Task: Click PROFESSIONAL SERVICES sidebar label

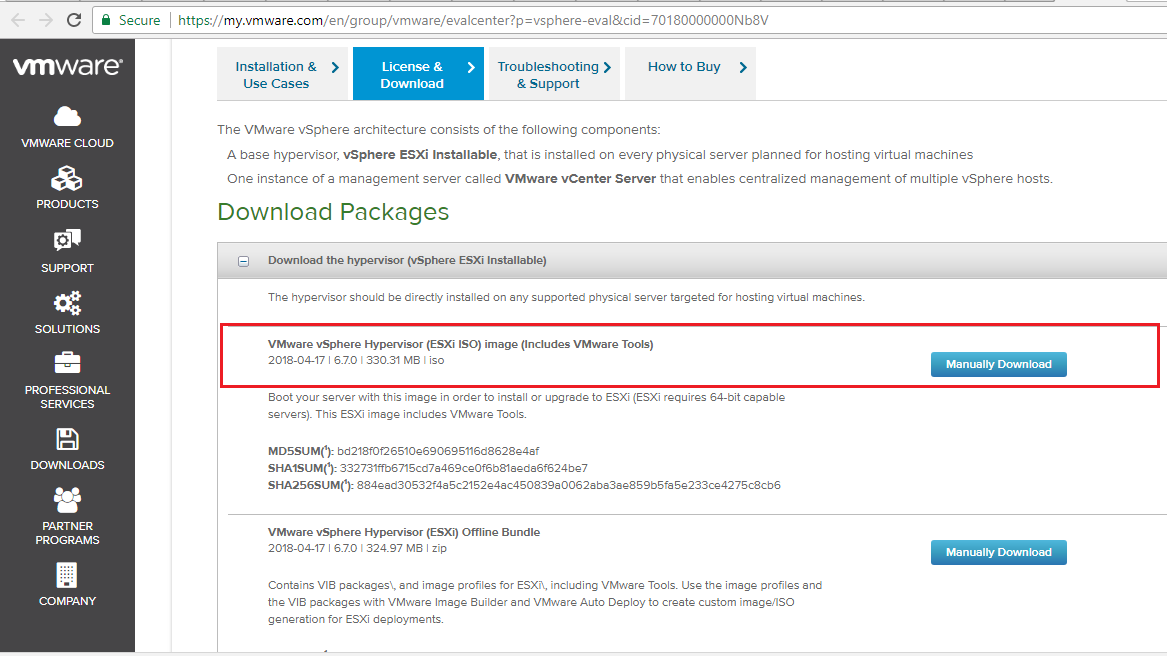Action: (67, 397)
